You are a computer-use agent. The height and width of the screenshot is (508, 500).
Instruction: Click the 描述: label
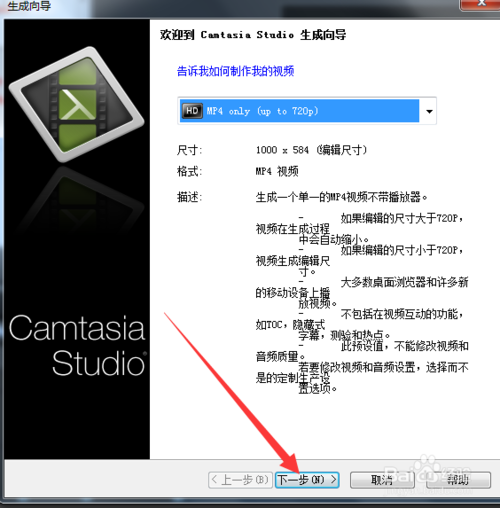point(189,197)
